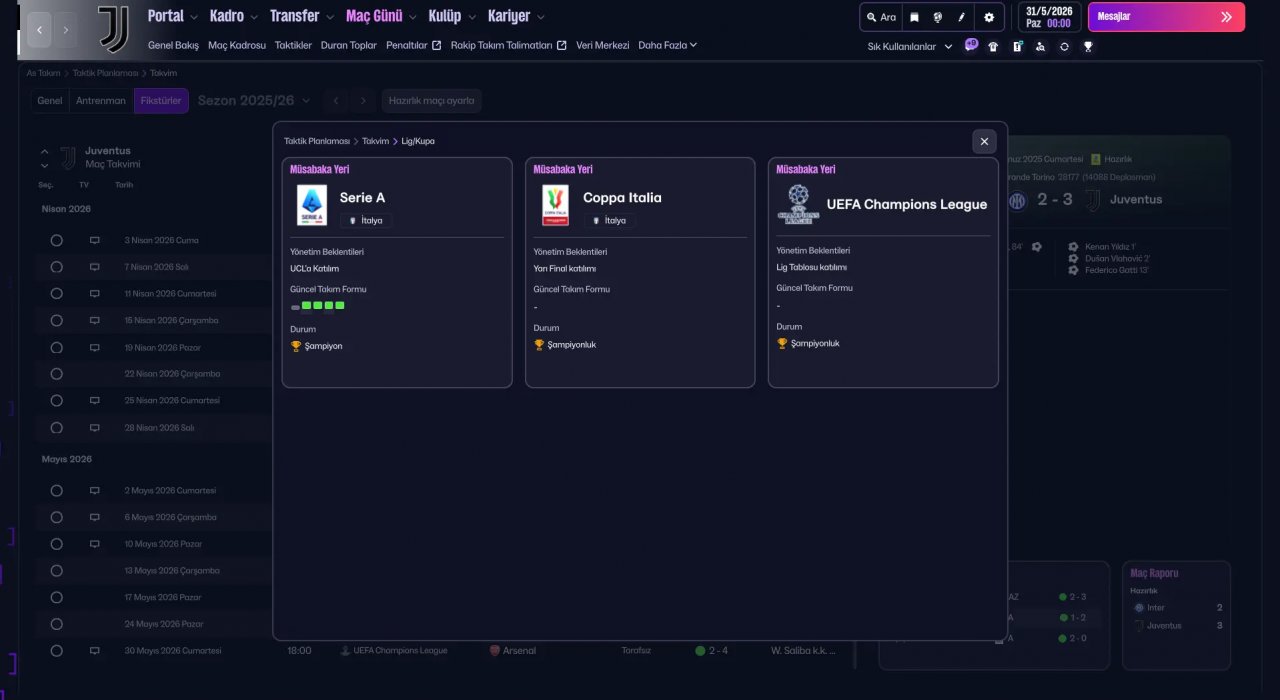Click the report shortcut icon with teal badge

tap(1017, 46)
